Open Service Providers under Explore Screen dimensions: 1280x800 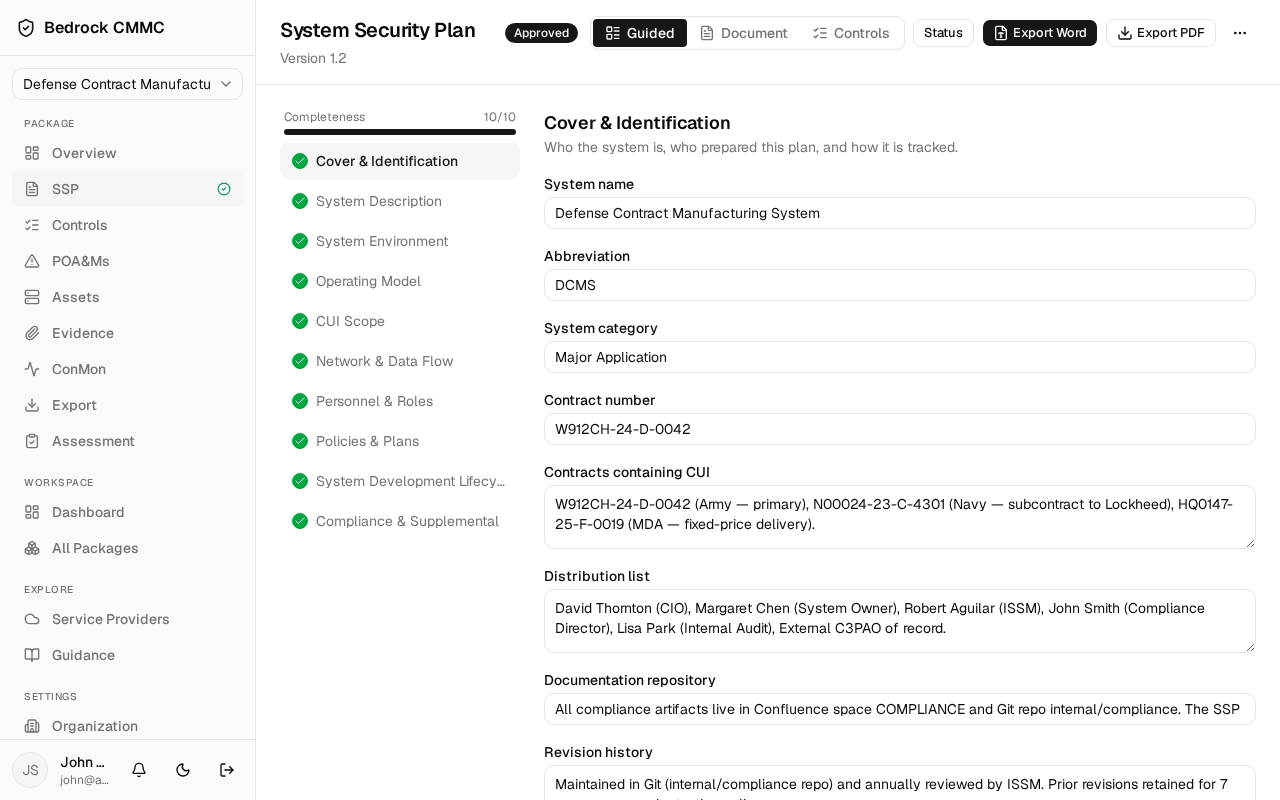tap(127, 619)
